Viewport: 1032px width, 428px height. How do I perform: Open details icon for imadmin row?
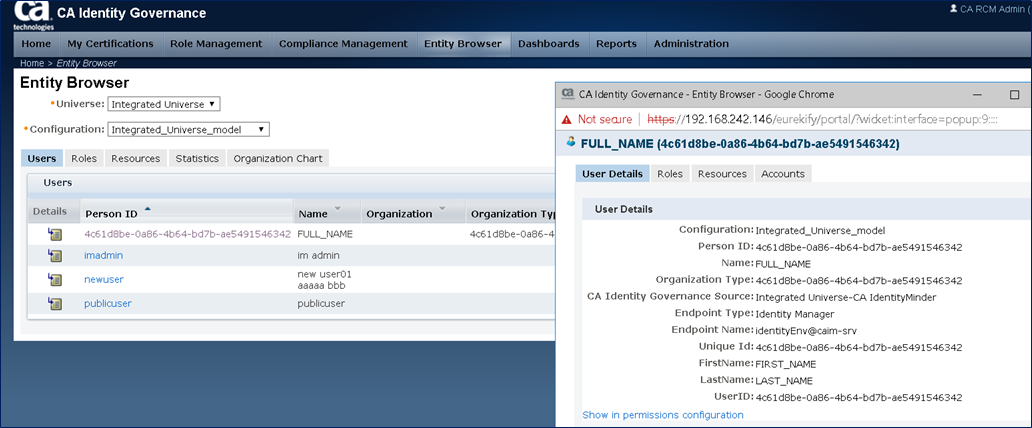55,255
